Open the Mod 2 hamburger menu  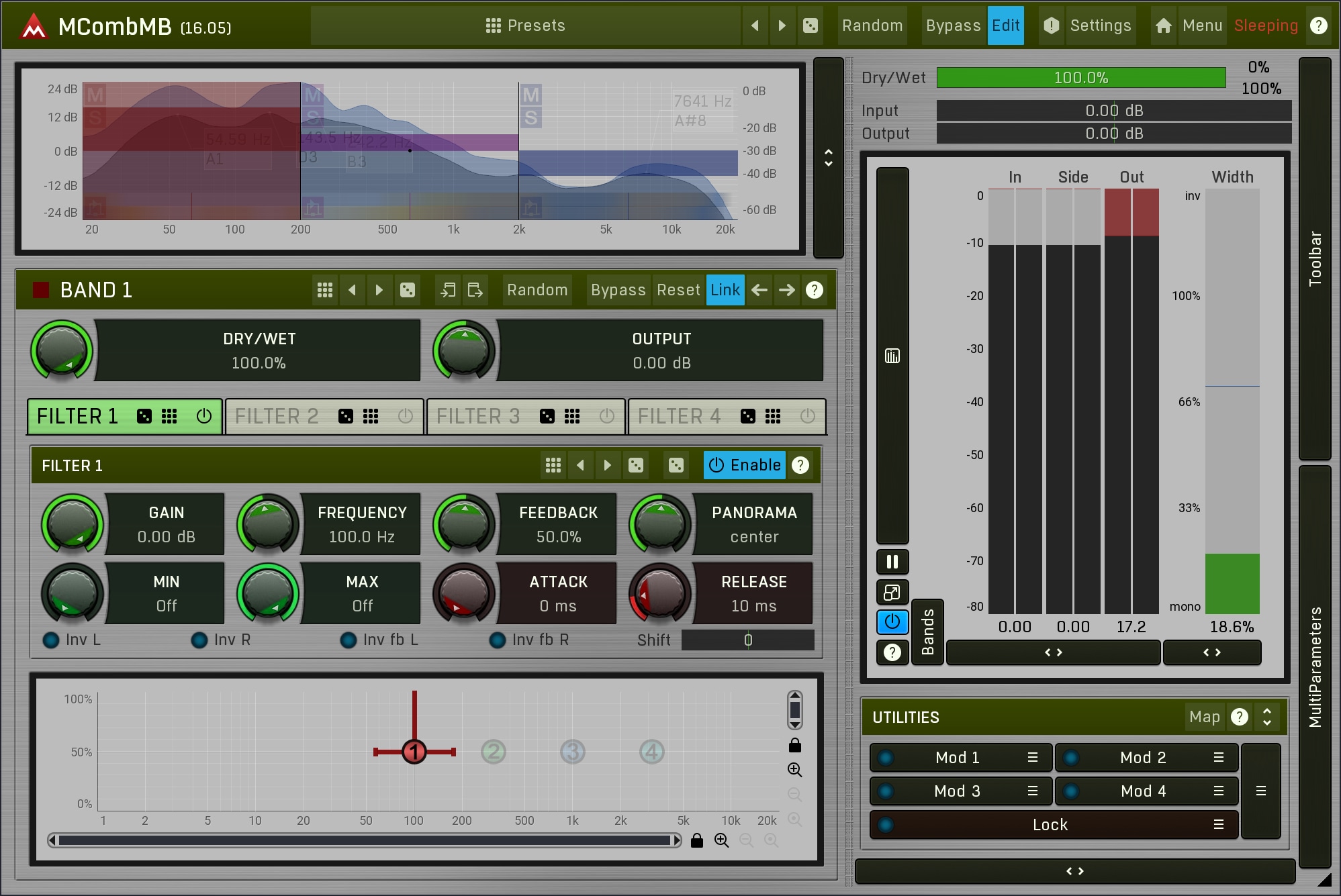pyautogui.click(x=1219, y=758)
